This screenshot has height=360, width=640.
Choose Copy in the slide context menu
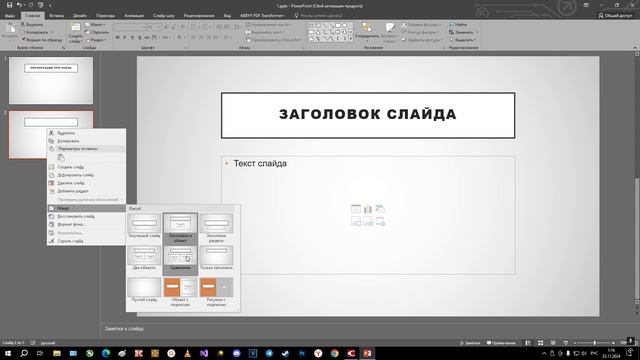(x=87, y=141)
